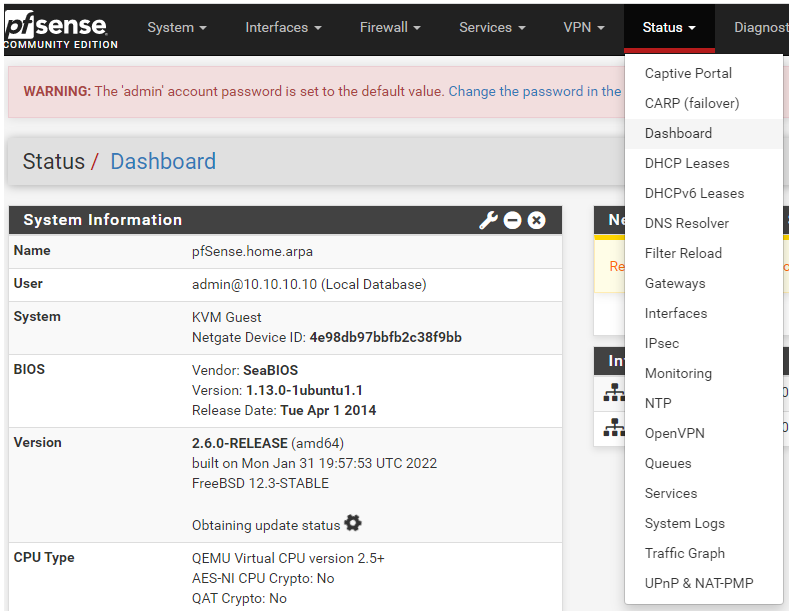Open System Logs from Status menu
Image resolution: width=797 pixels, height=611 pixels.
coord(703,523)
